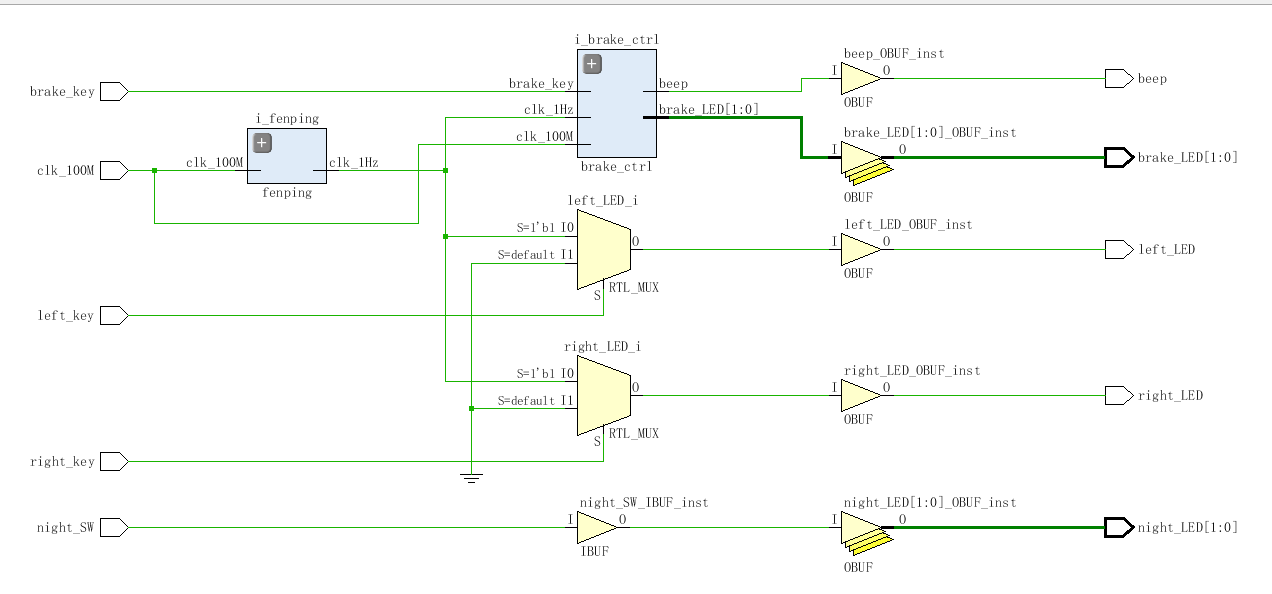The image size is (1272, 594).
Task: Click the brake_ctrl module name label
Action: point(616,167)
